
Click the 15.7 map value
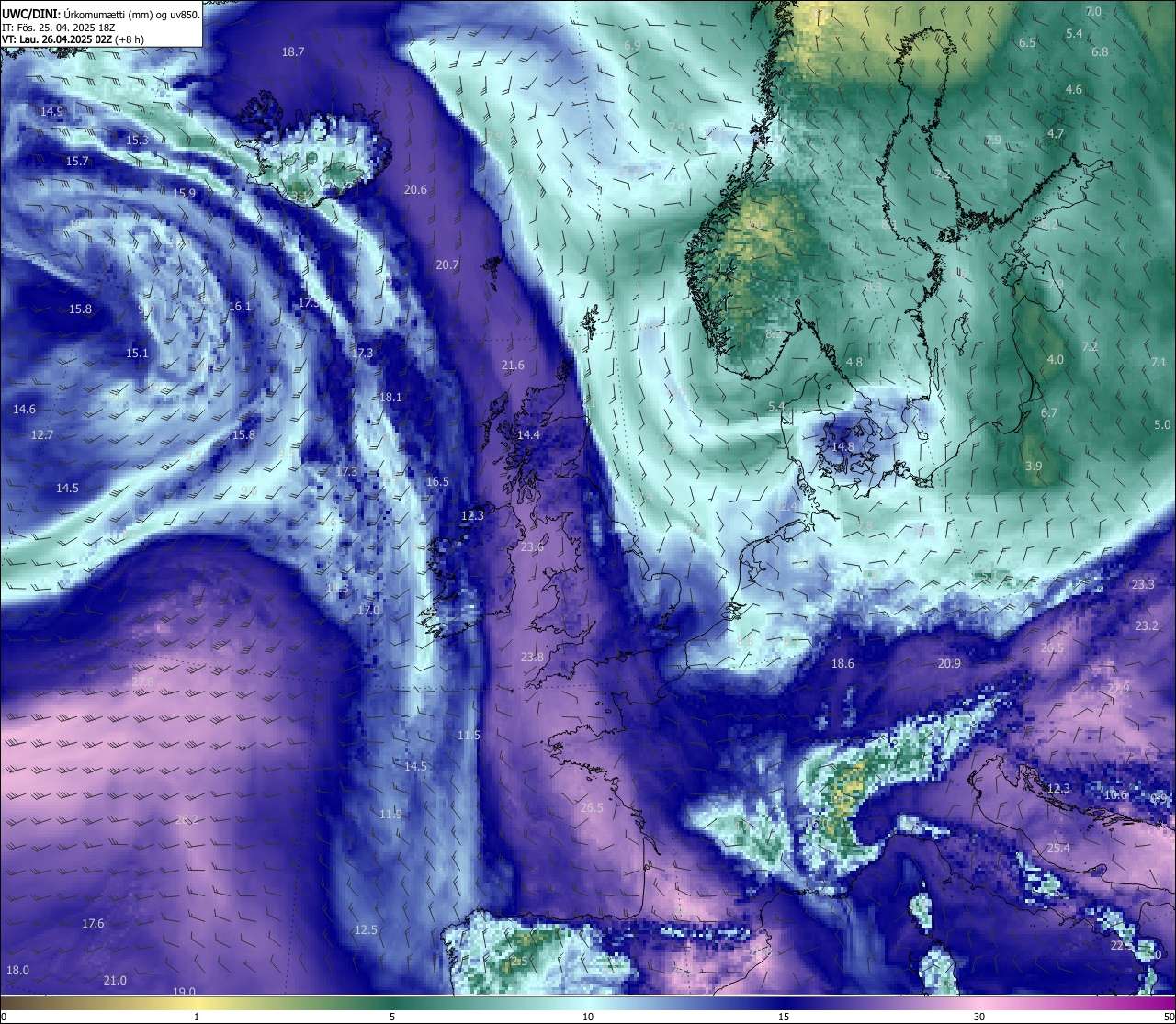(x=77, y=162)
